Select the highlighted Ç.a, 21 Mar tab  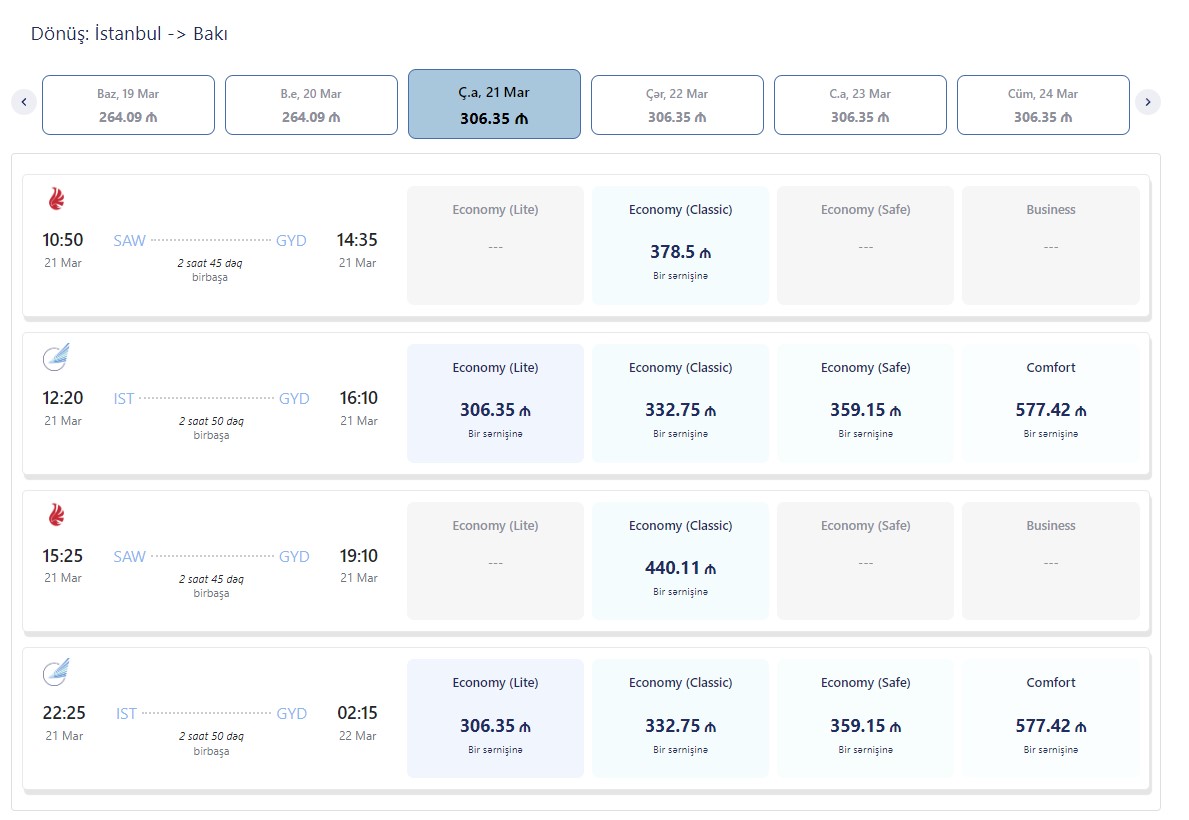[x=494, y=104]
